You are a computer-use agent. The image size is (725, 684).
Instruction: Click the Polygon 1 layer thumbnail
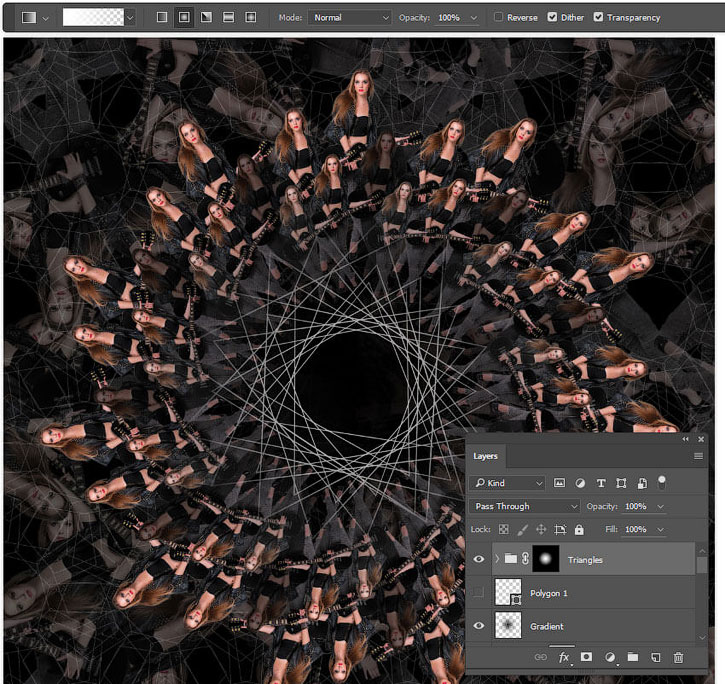[508, 592]
